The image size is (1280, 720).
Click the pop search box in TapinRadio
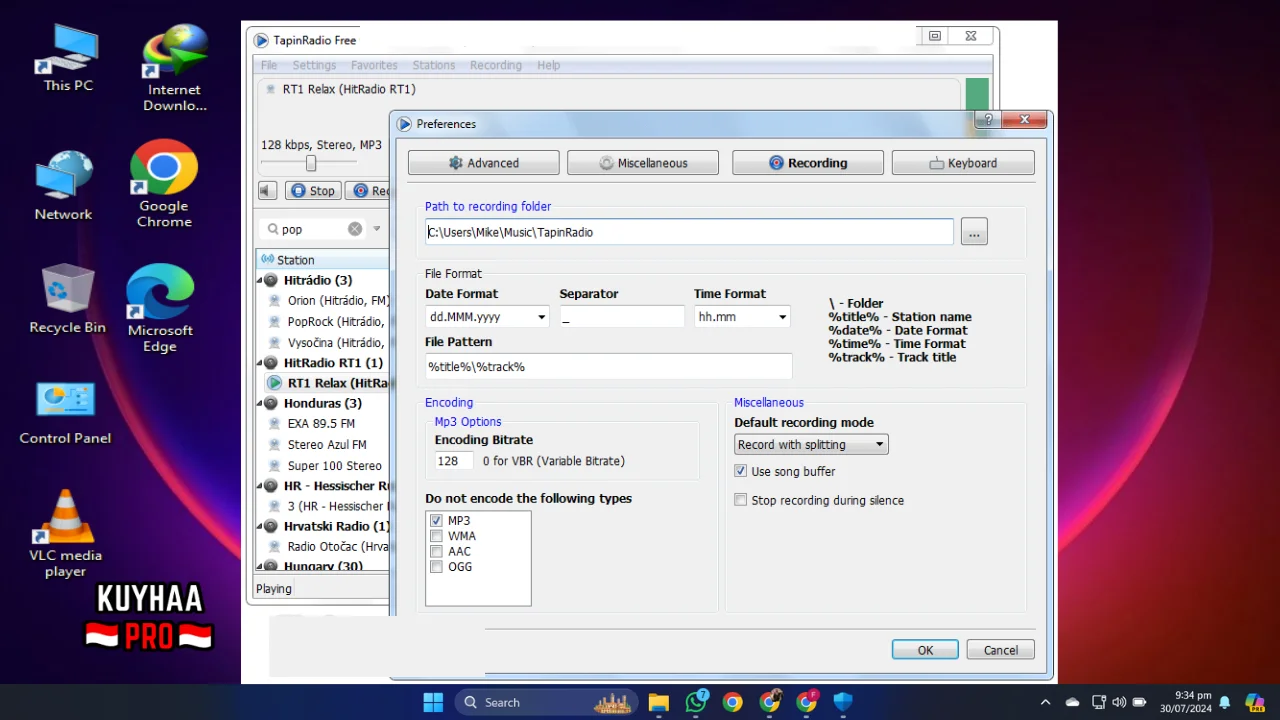click(312, 229)
